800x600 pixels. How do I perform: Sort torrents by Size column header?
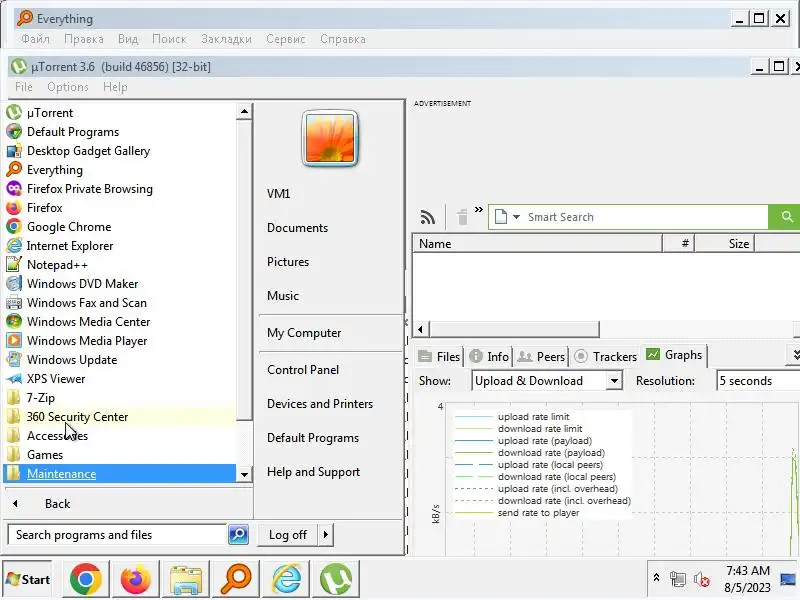coord(724,243)
